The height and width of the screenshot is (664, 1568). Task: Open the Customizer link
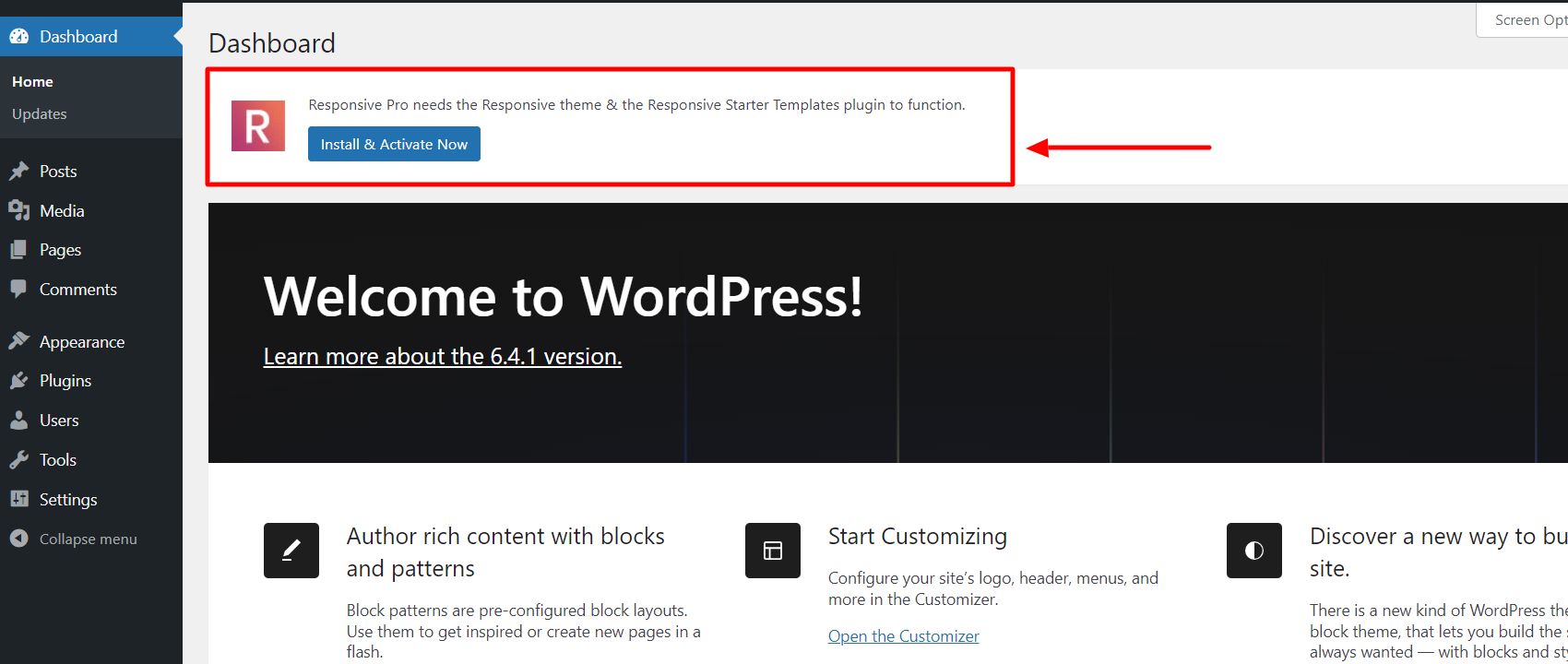(903, 636)
